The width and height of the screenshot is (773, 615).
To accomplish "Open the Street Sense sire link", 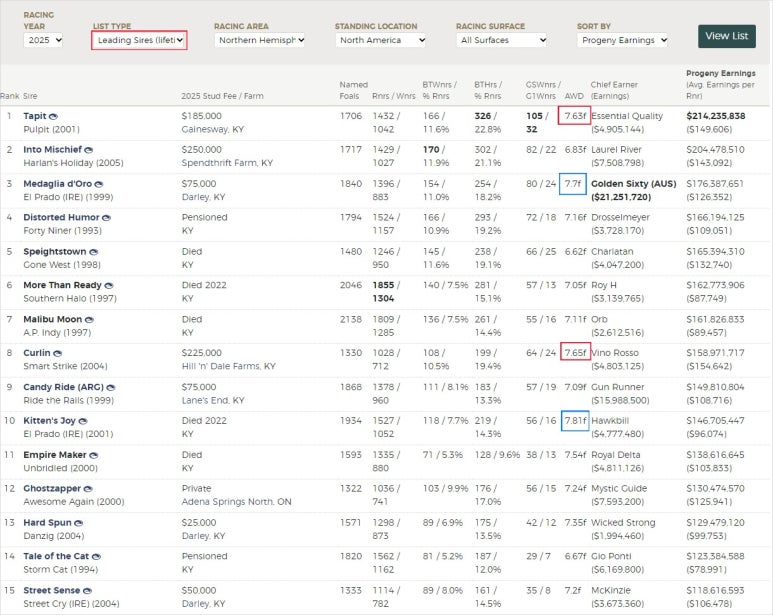I will pos(52,590).
